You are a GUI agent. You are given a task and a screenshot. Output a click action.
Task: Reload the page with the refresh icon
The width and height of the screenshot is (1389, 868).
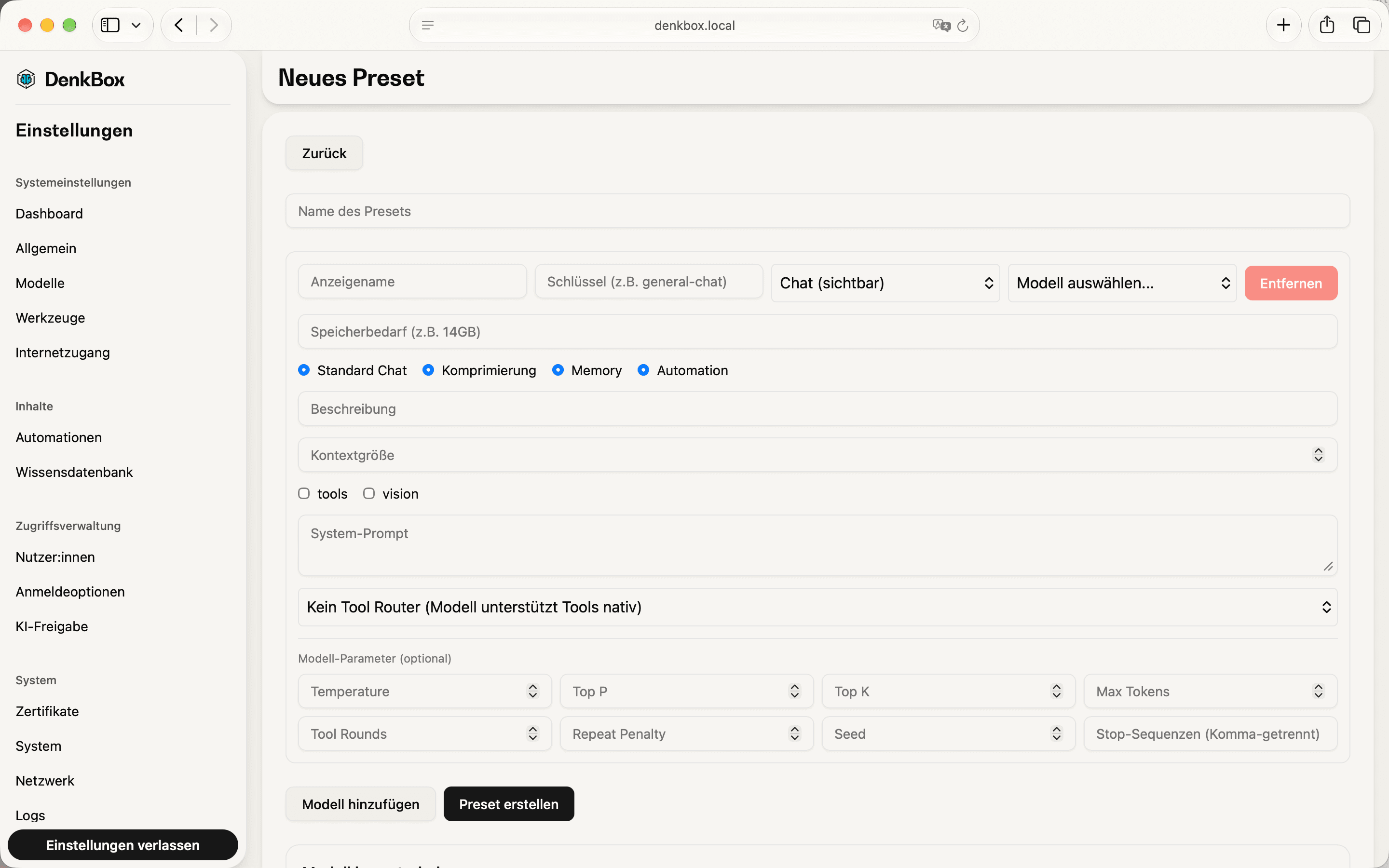pyautogui.click(x=963, y=25)
